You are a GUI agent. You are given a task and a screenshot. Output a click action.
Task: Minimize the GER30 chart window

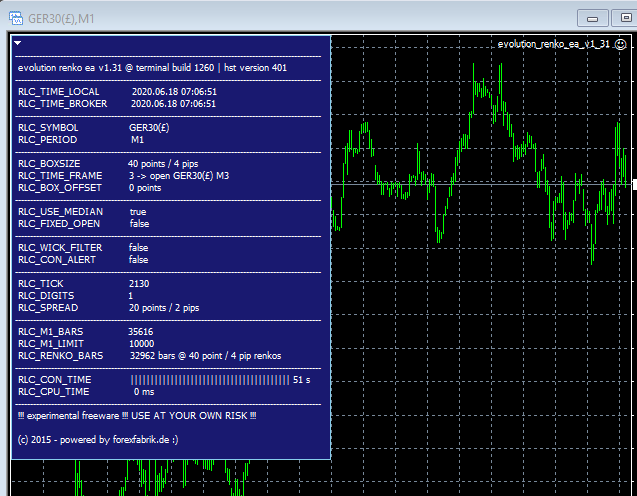coord(592,18)
